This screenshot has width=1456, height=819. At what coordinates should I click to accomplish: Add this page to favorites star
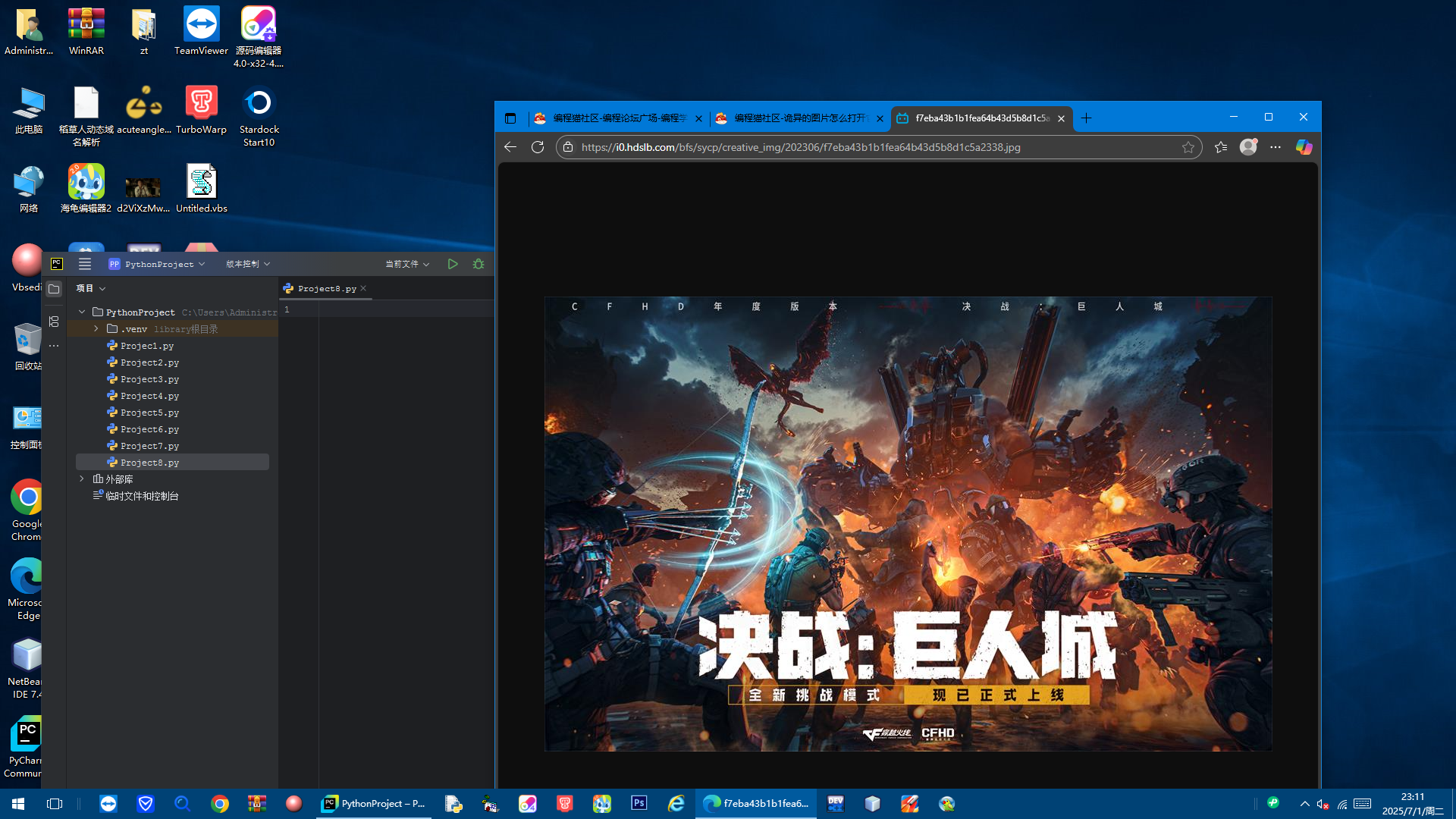click(1188, 147)
